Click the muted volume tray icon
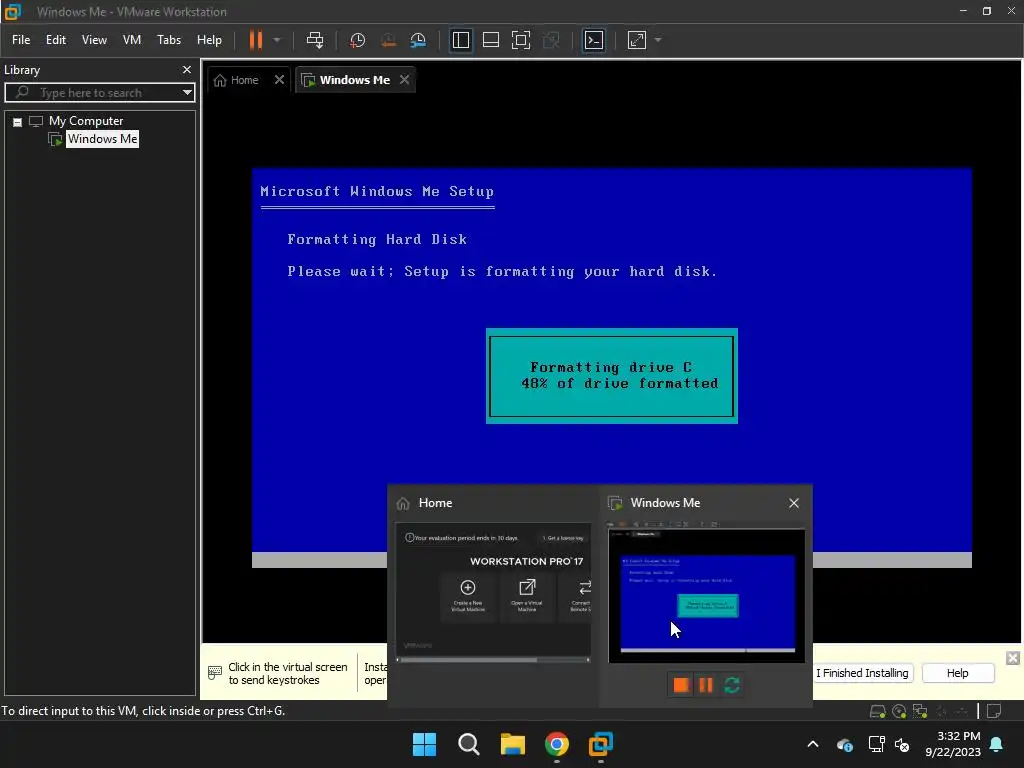Screen dimensions: 1024x768 (903, 744)
